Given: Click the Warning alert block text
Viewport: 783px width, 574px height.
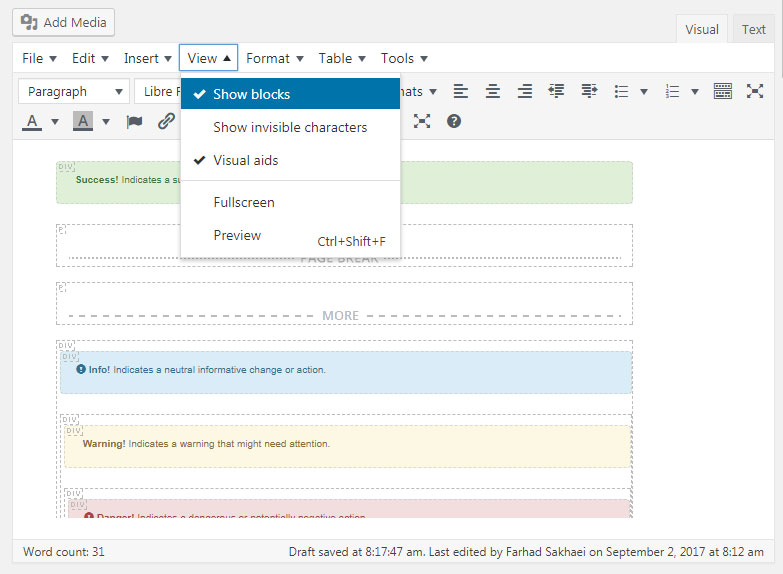Looking at the screenshot, I should [x=206, y=444].
